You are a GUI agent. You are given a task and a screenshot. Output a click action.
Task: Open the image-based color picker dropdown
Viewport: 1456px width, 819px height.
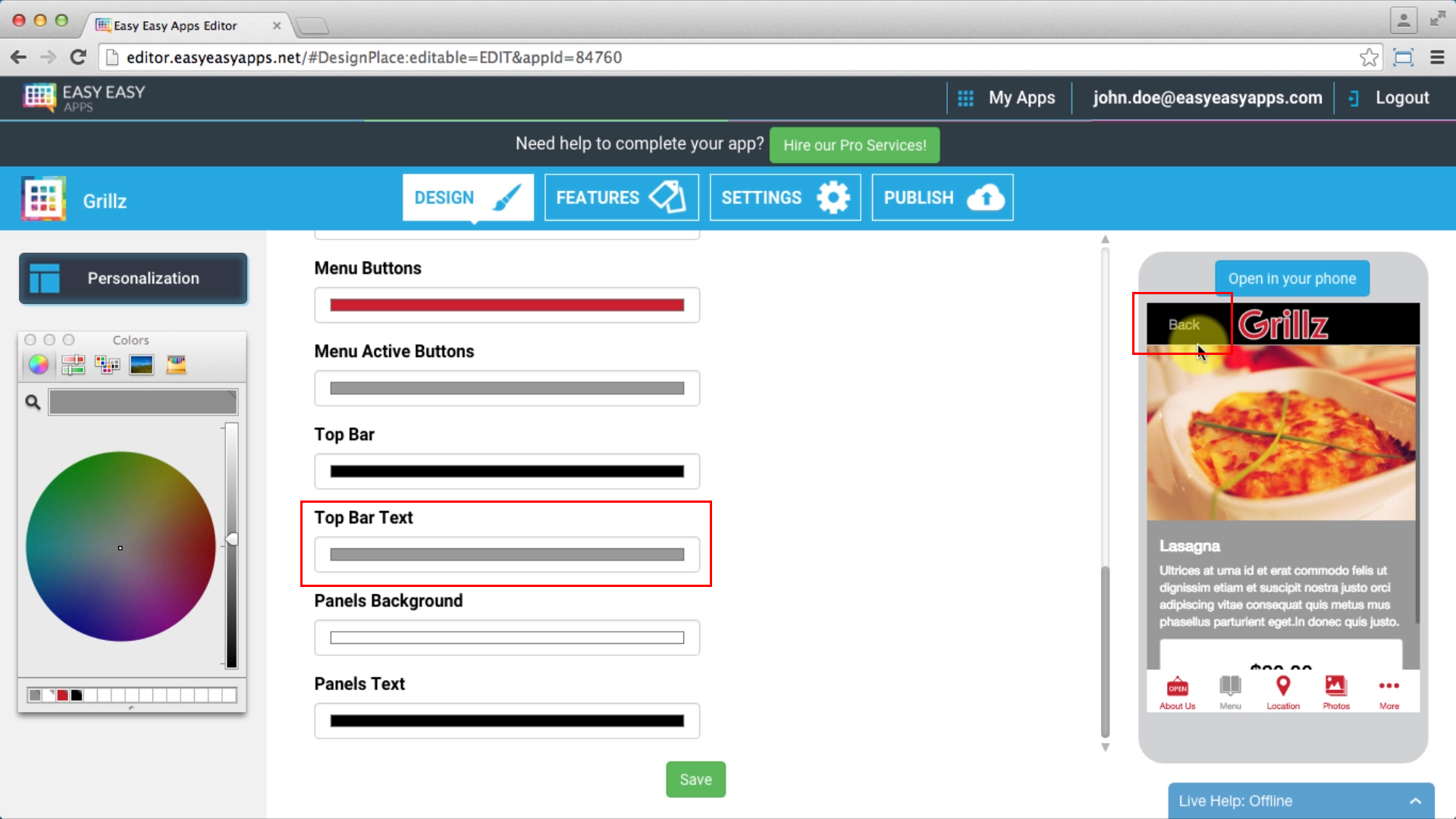tap(141, 364)
